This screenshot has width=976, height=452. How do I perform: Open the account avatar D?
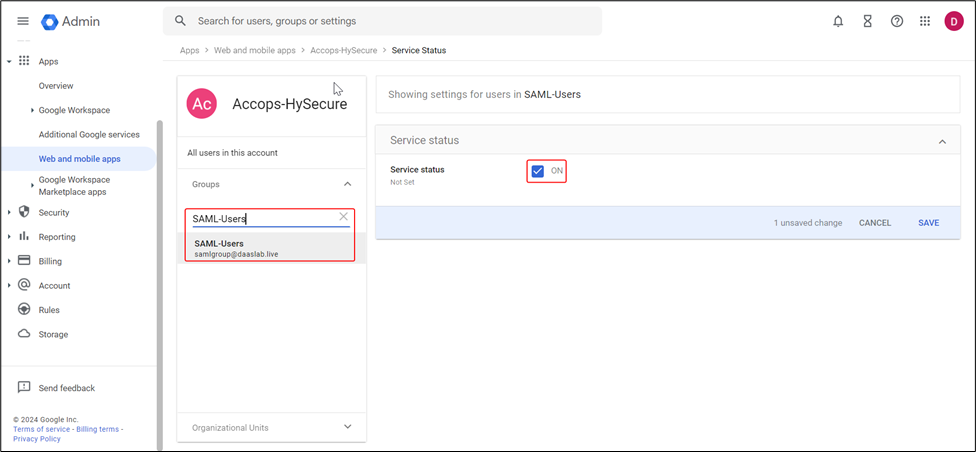(953, 21)
